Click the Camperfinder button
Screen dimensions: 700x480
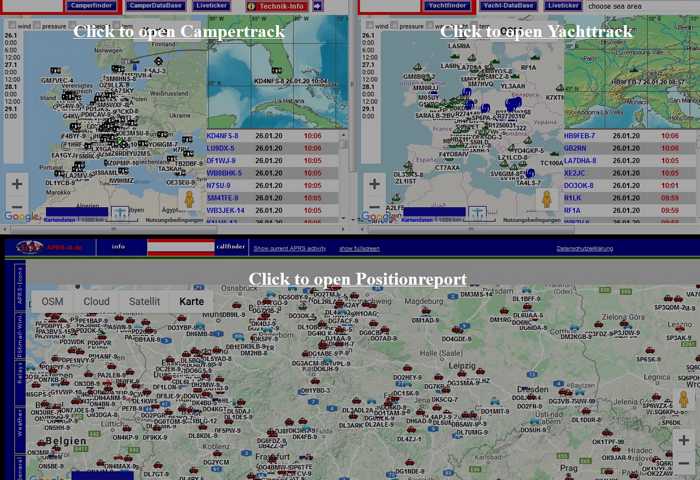click(92, 6)
